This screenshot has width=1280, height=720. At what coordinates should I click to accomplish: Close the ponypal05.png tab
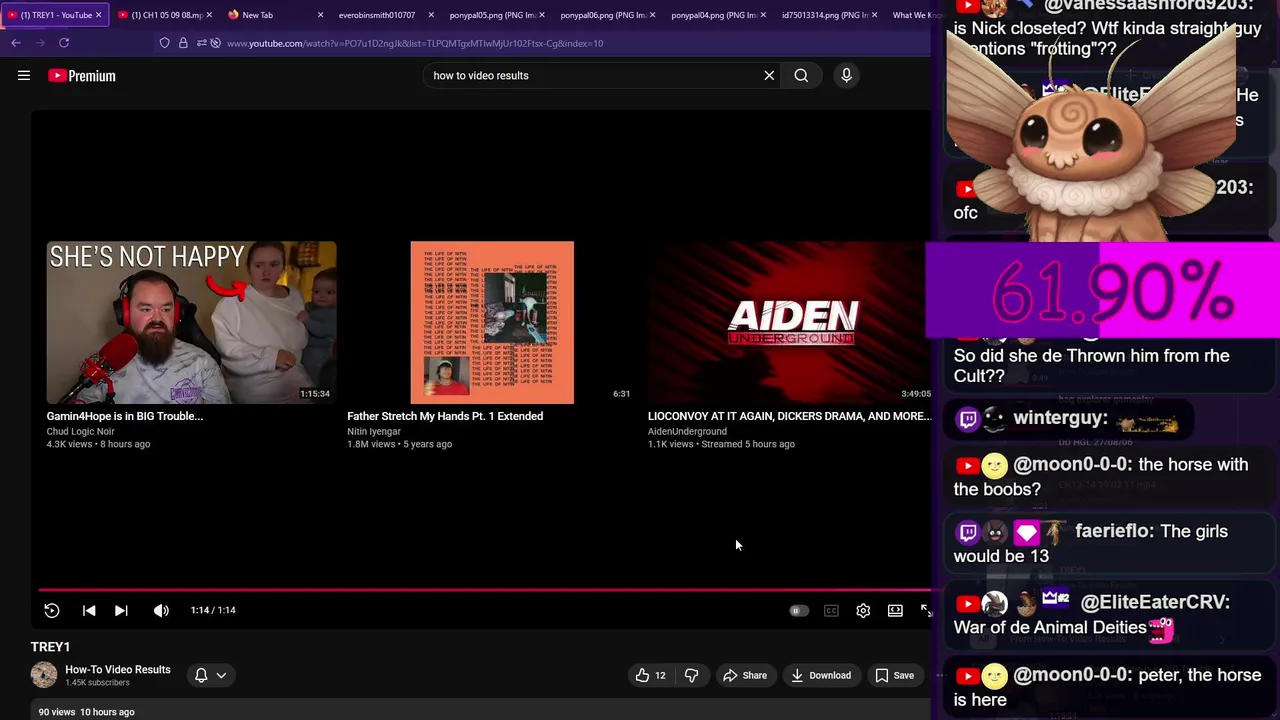pos(542,15)
